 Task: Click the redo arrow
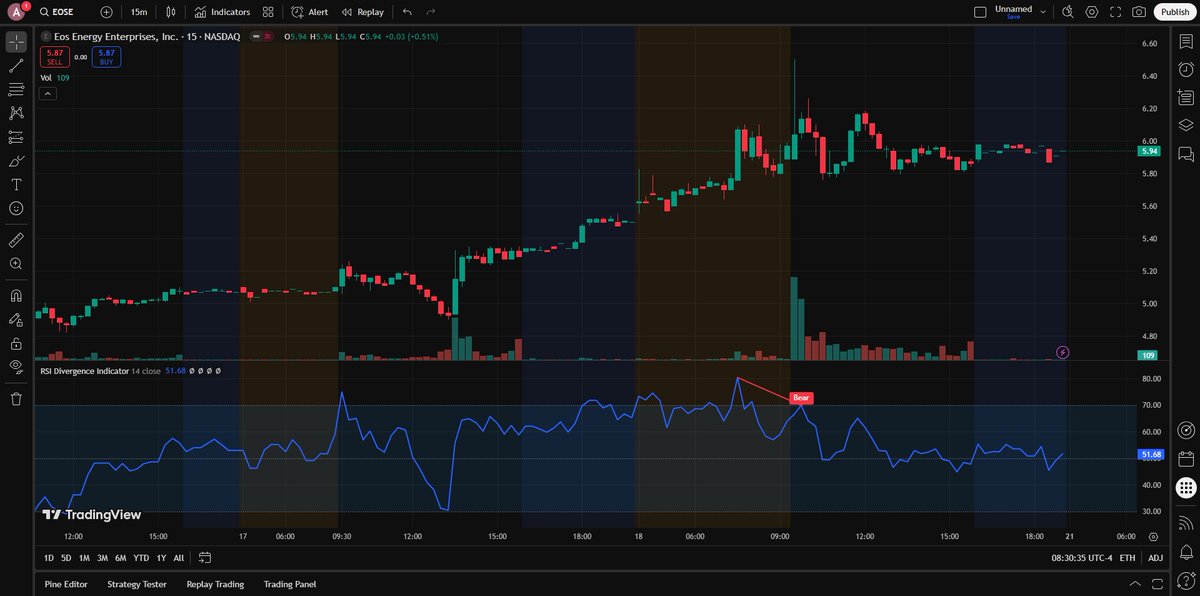(x=431, y=12)
